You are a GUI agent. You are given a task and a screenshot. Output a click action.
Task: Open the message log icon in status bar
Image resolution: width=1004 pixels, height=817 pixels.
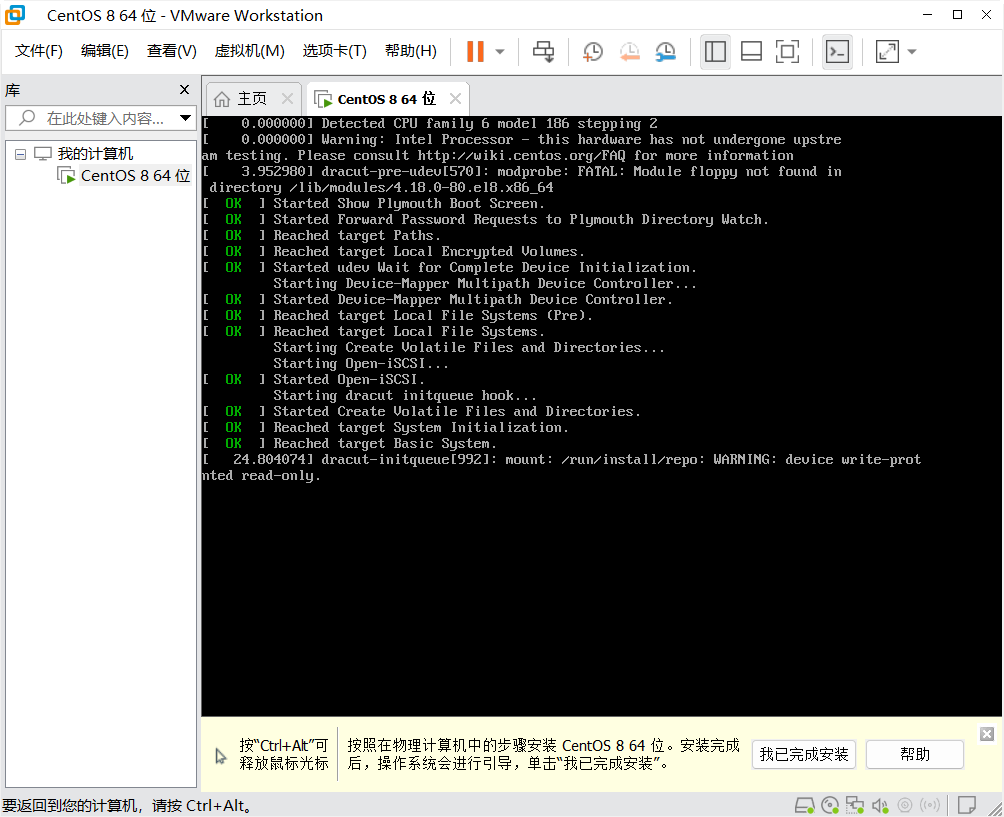click(x=967, y=804)
